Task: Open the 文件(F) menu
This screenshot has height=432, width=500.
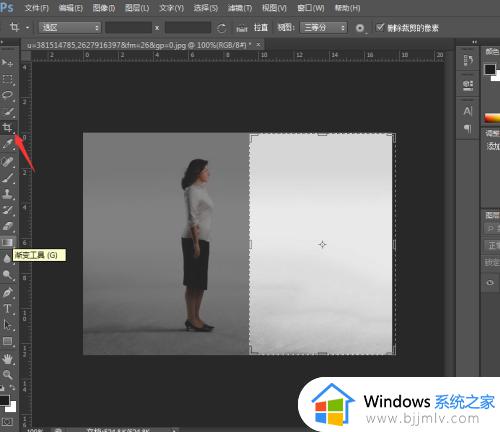Action: (37, 8)
